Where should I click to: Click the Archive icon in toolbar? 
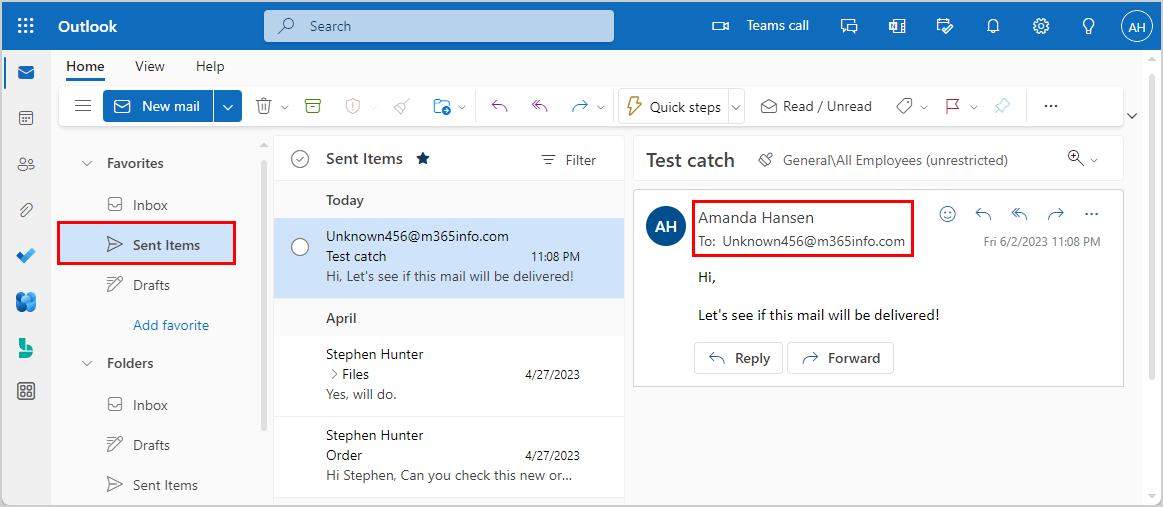[313, 106]
